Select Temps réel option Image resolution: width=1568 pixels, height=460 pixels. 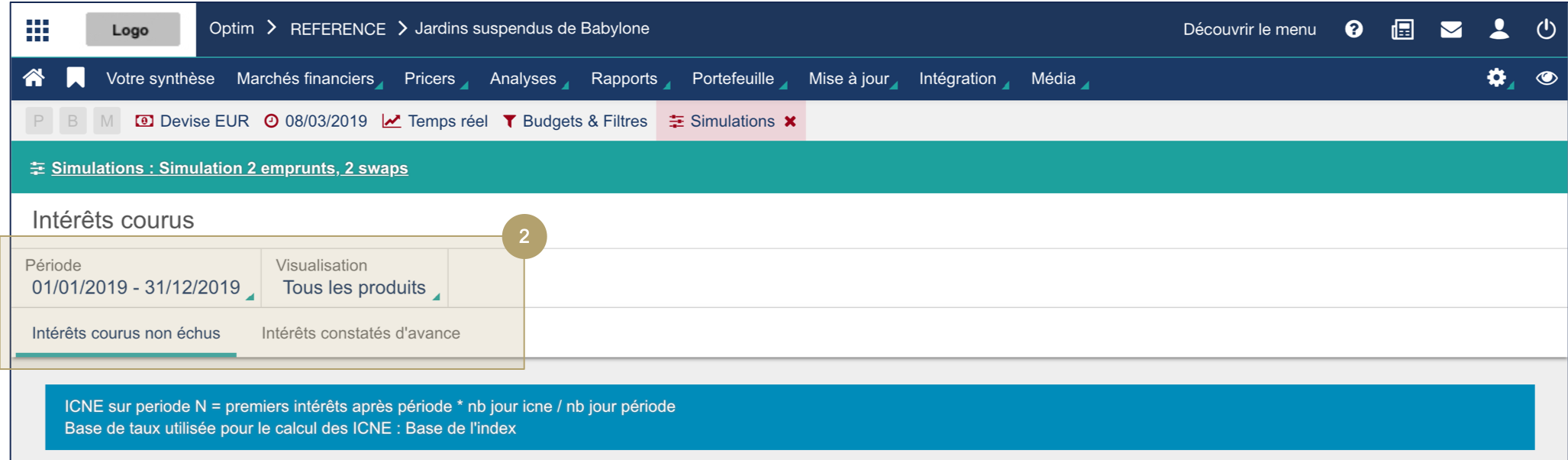pos(447,121)
